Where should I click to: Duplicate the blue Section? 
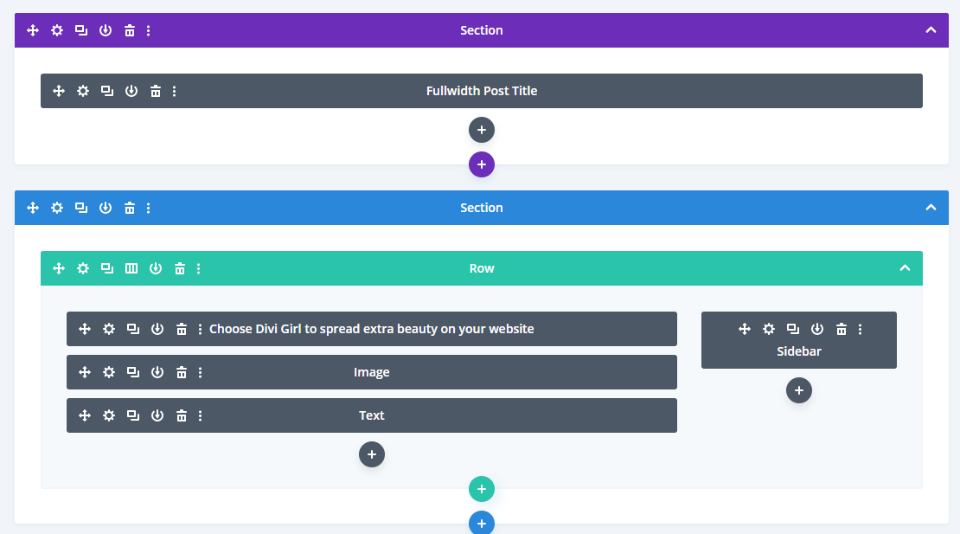[81, 208]
